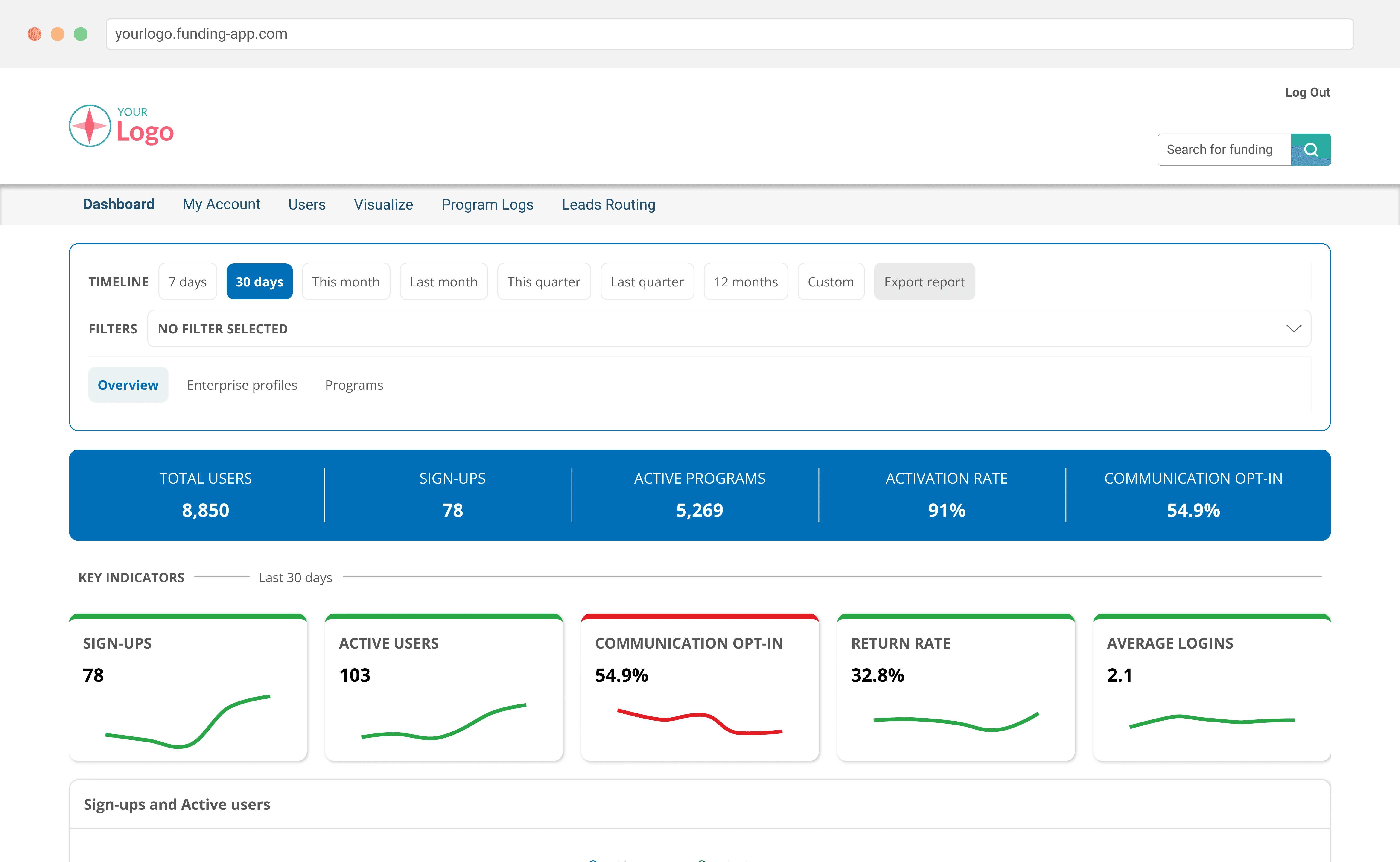Click the Your Logo compass icon
Screen dimensions: 1400x862
pos(90,126)
